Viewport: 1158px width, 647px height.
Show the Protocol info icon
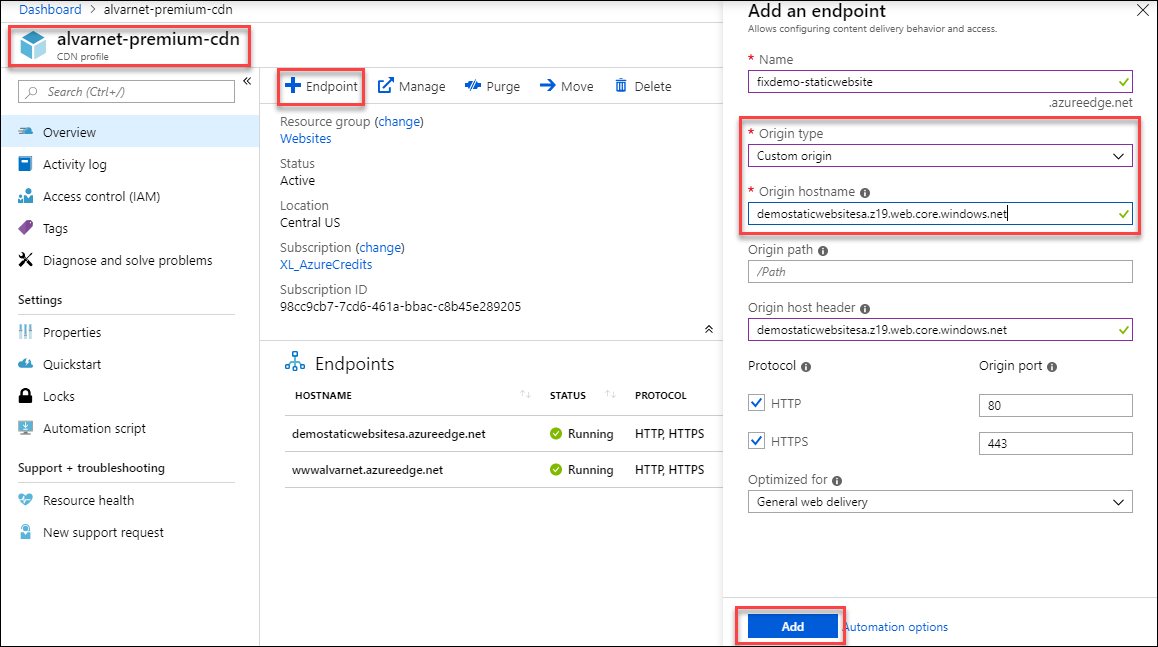(806, 367)
